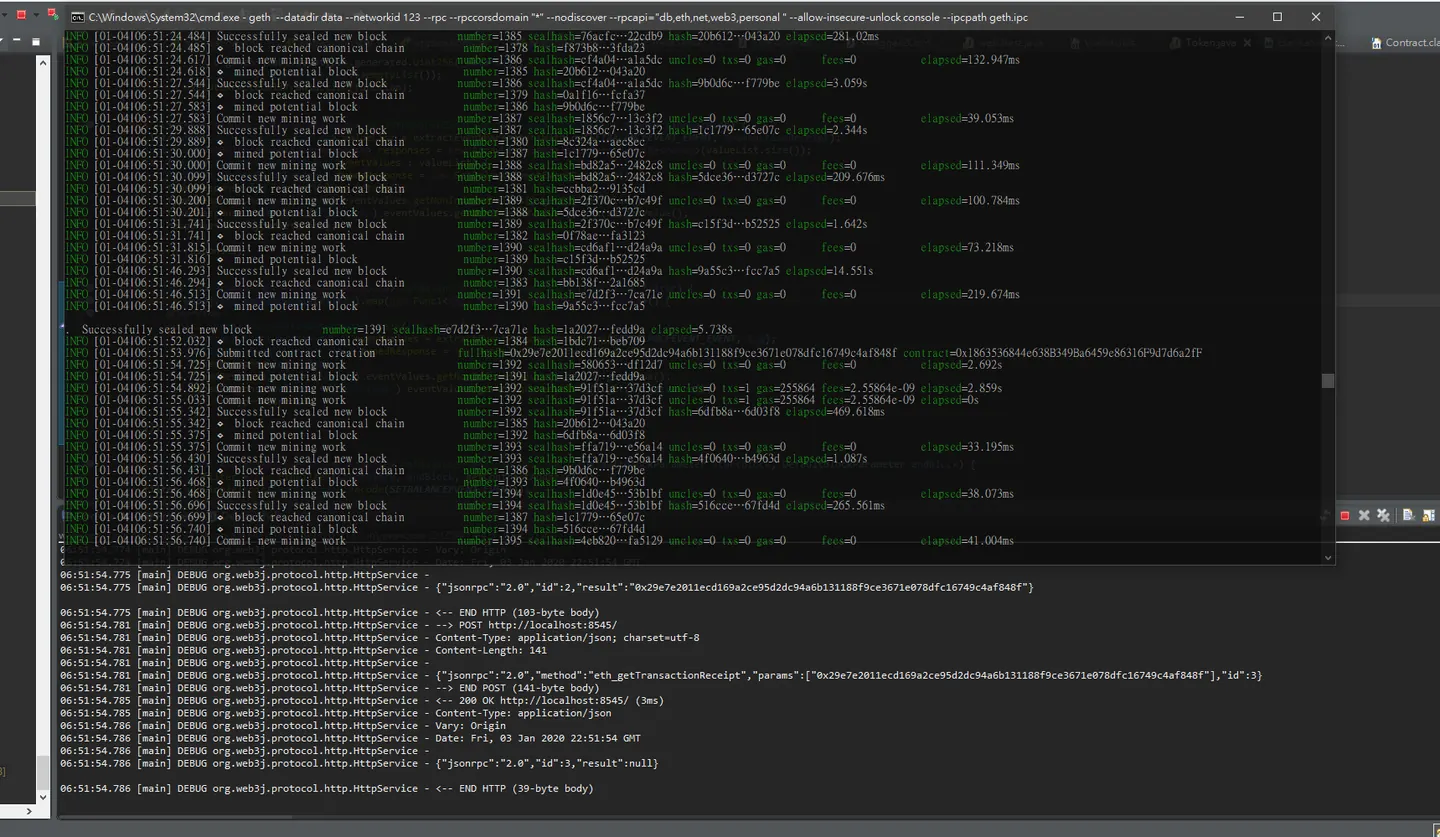This screenshot has height=837, width=1440.
Task: Click the cmd.exe icon in title bar
Action: pyautogui.click(x=77, y=17)
